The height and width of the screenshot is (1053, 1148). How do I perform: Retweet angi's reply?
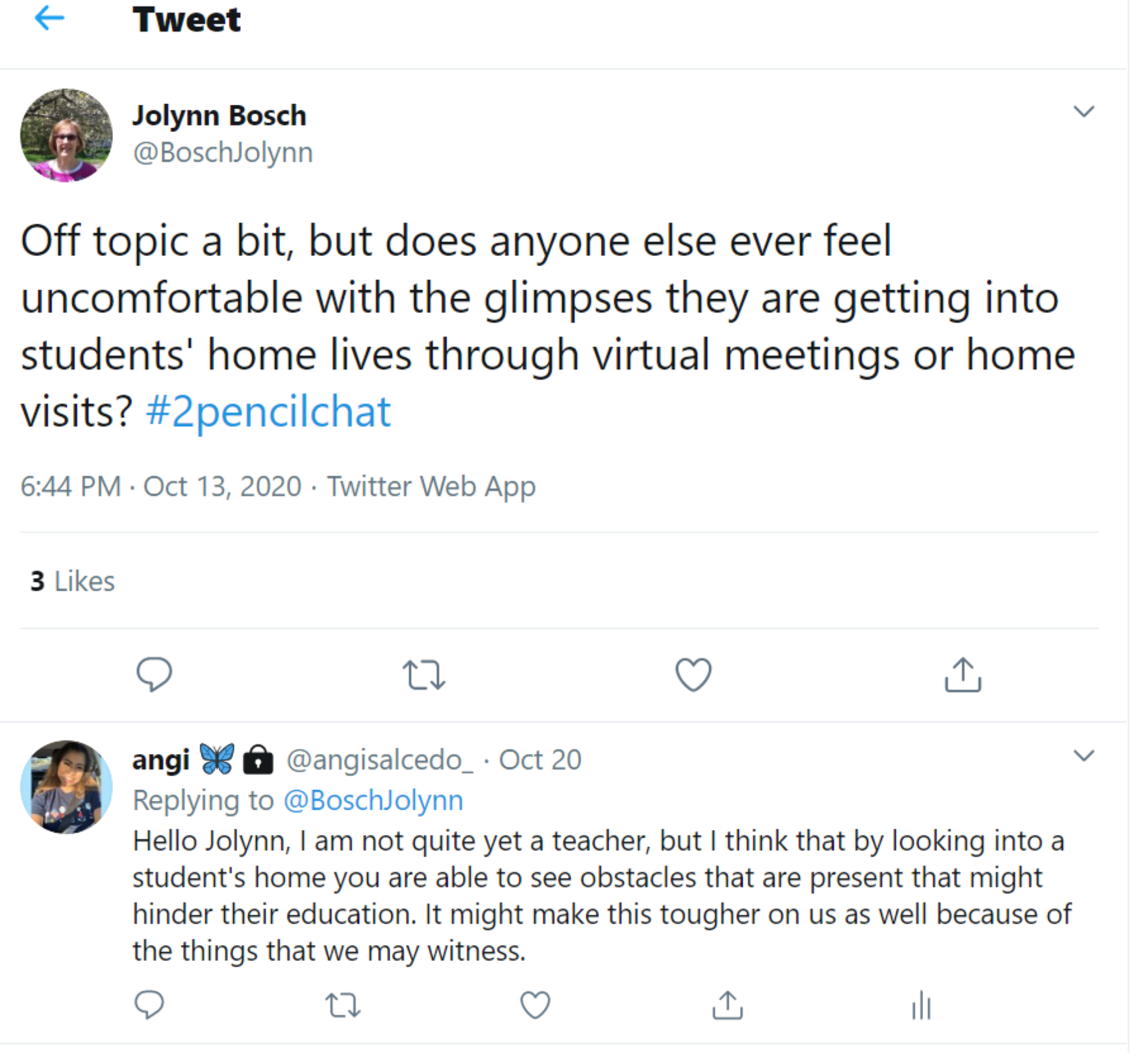point(342,1005)
